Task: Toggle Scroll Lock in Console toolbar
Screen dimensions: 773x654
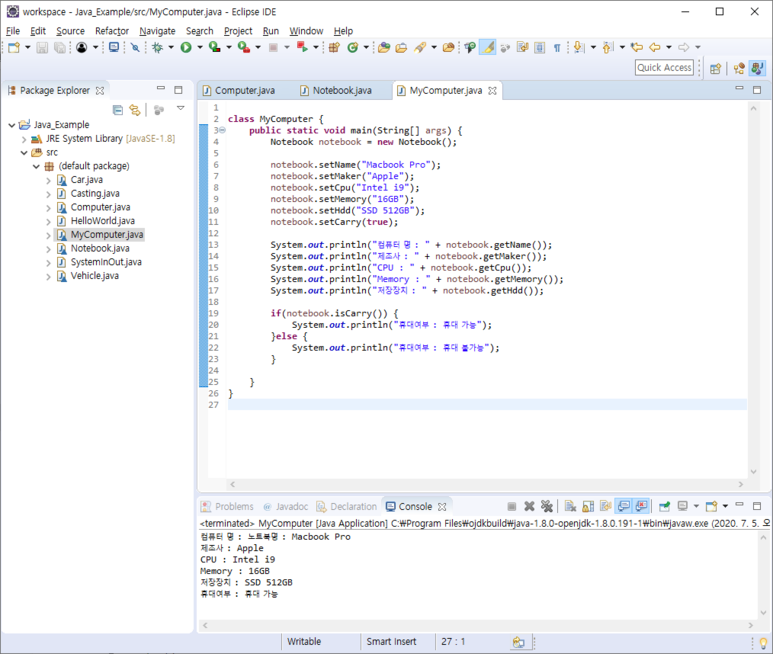Action: (x=588, y=506)
